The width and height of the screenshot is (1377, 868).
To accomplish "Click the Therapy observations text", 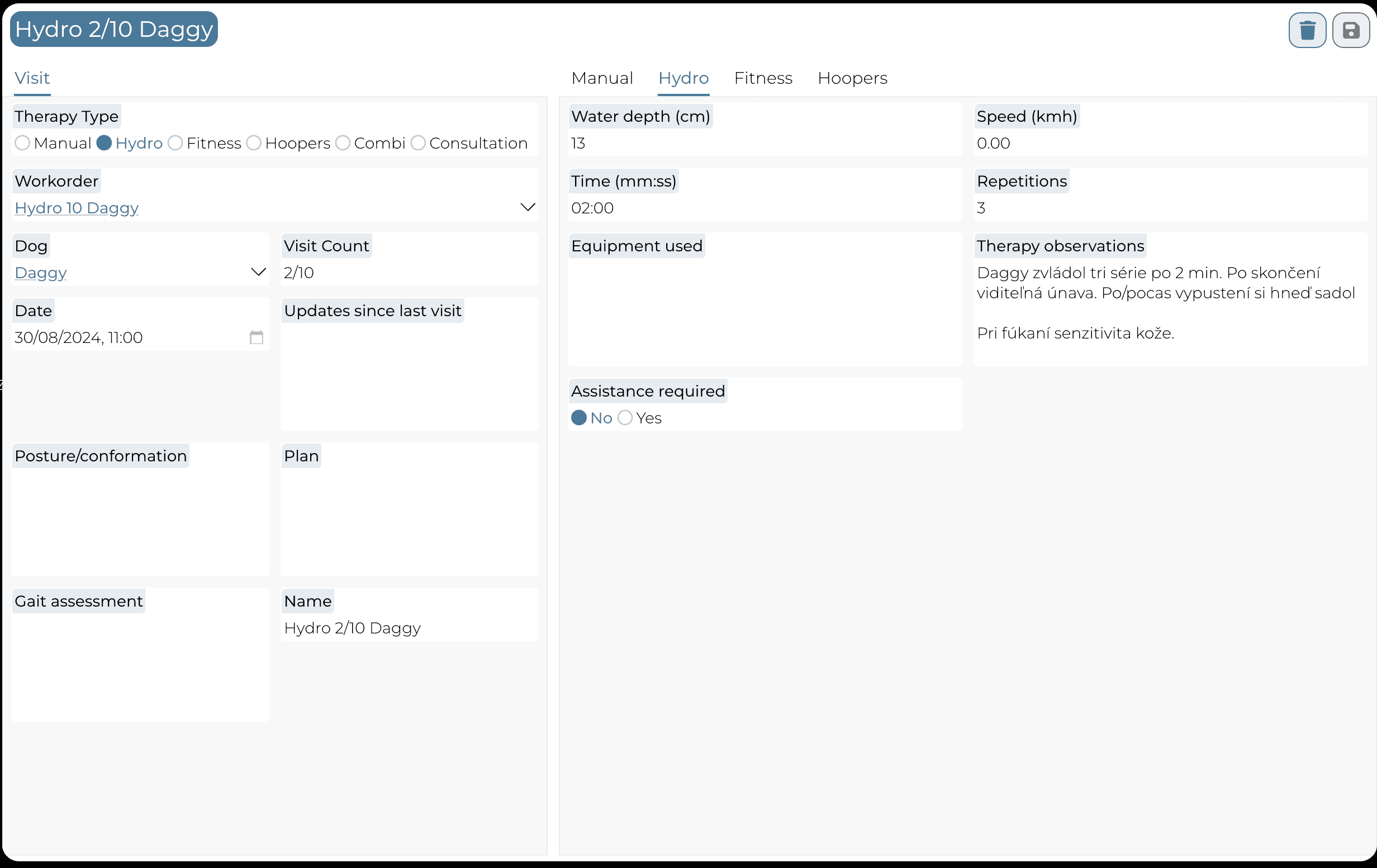I will tap(1165, 303).
